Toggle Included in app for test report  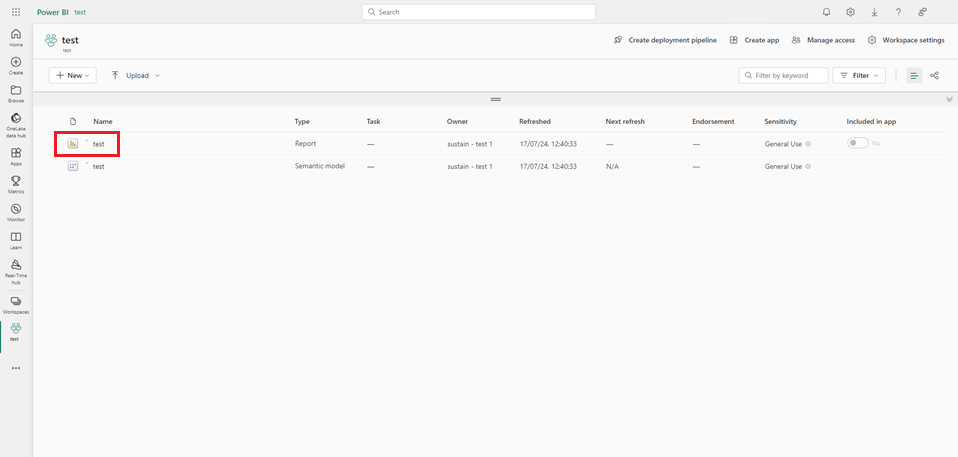[857, 143]
